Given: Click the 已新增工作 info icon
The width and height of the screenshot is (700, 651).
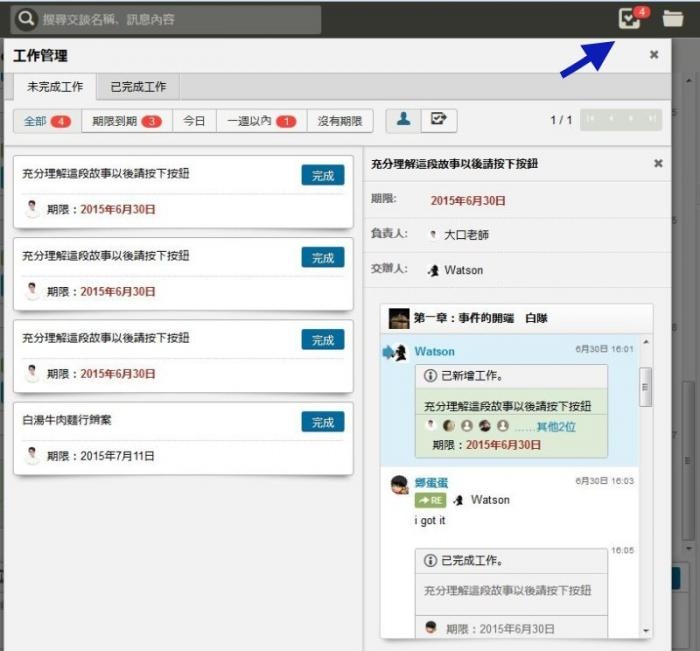Looking at the screenshot, I should (x=430, y=376).
